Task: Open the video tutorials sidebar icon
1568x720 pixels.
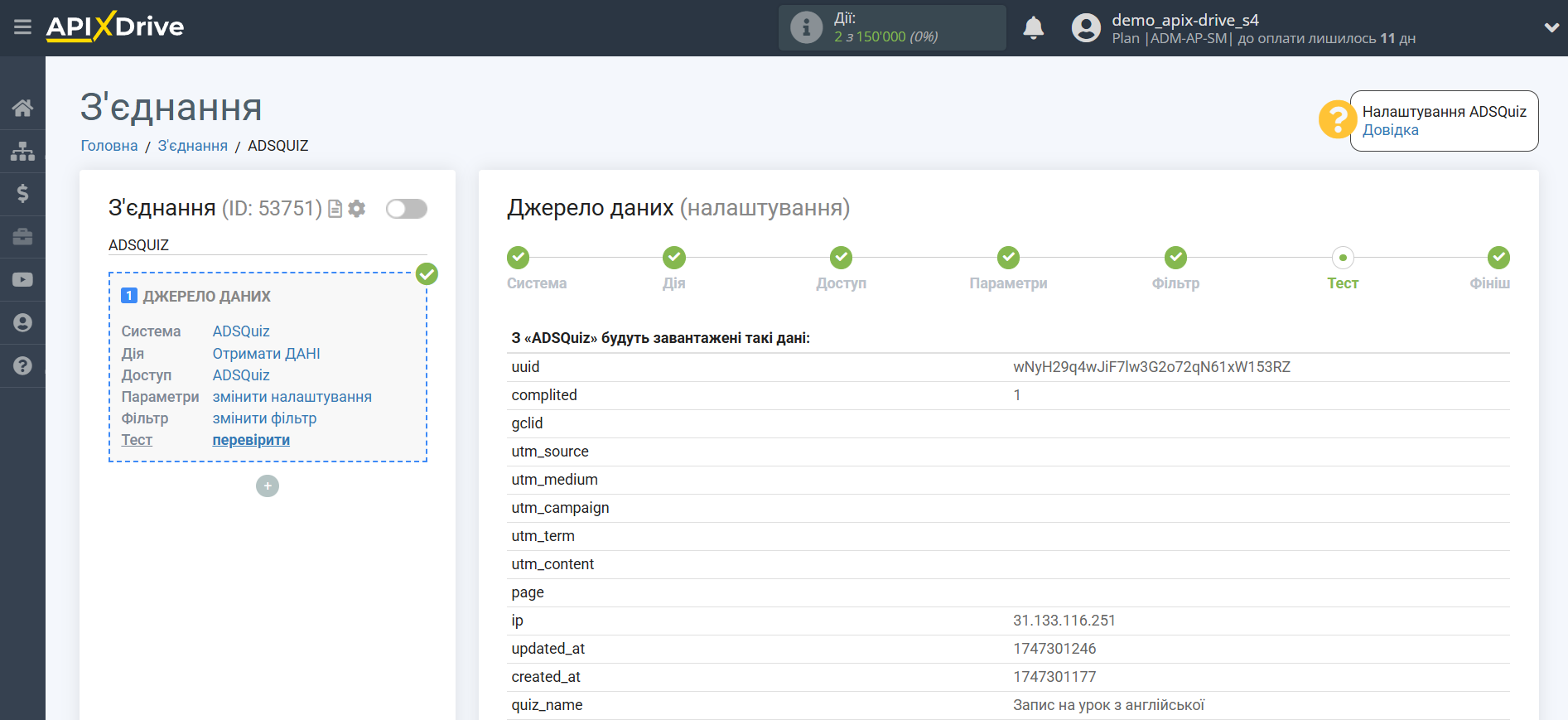Action: pos(22,280)
